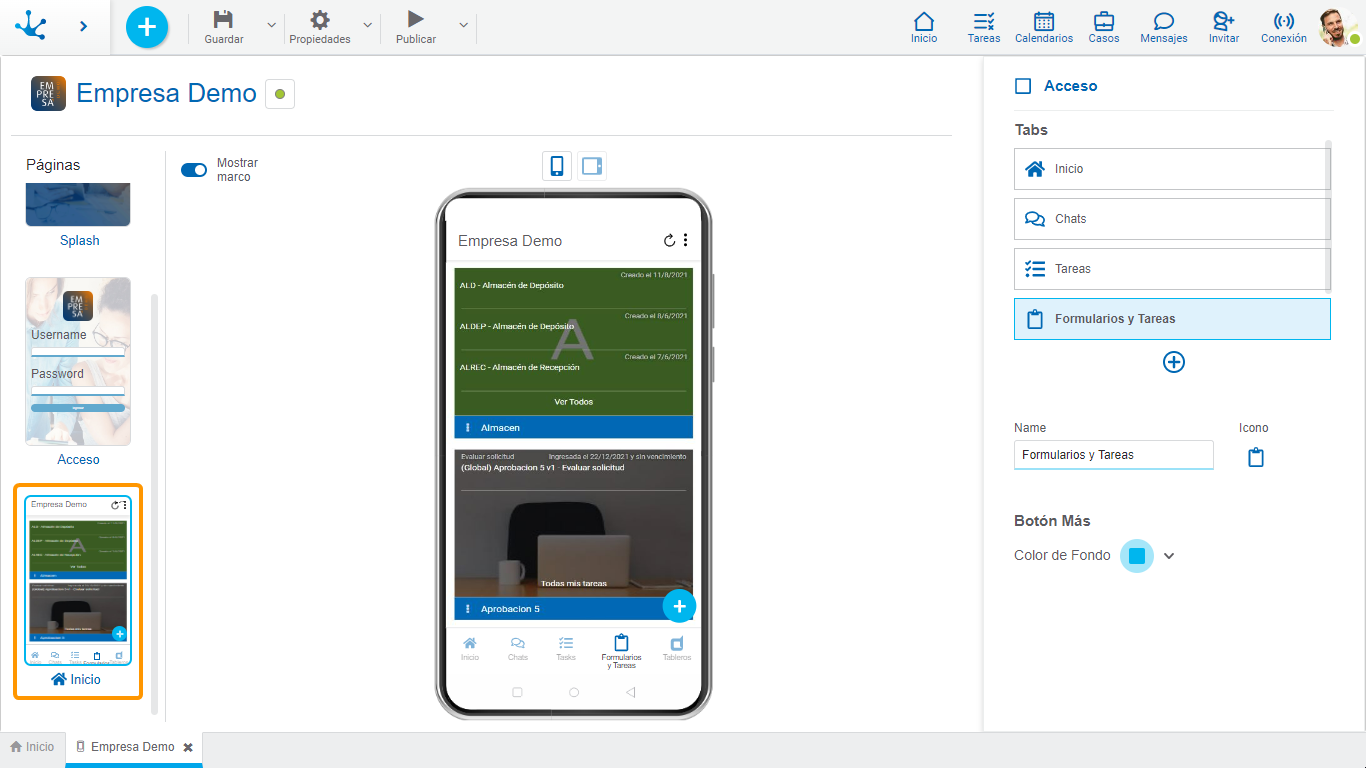
Task: Click the Android home circle button
Action: tap(574, 692)
